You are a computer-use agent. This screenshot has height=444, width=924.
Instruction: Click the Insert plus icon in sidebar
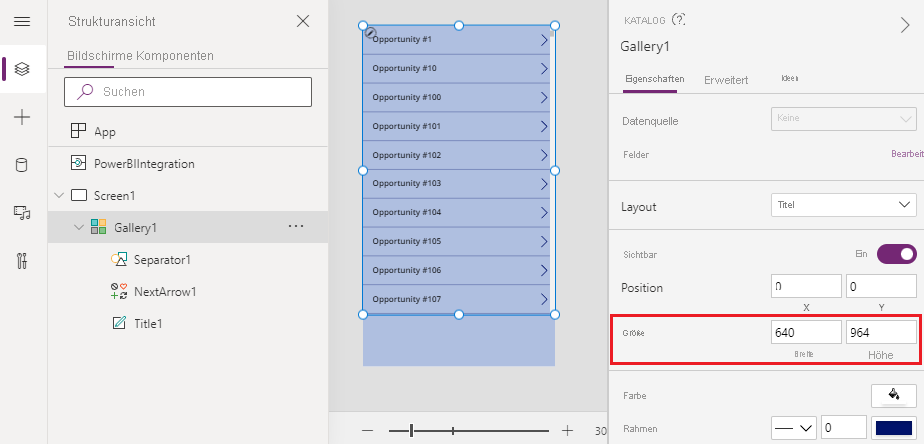pos(22,117)
